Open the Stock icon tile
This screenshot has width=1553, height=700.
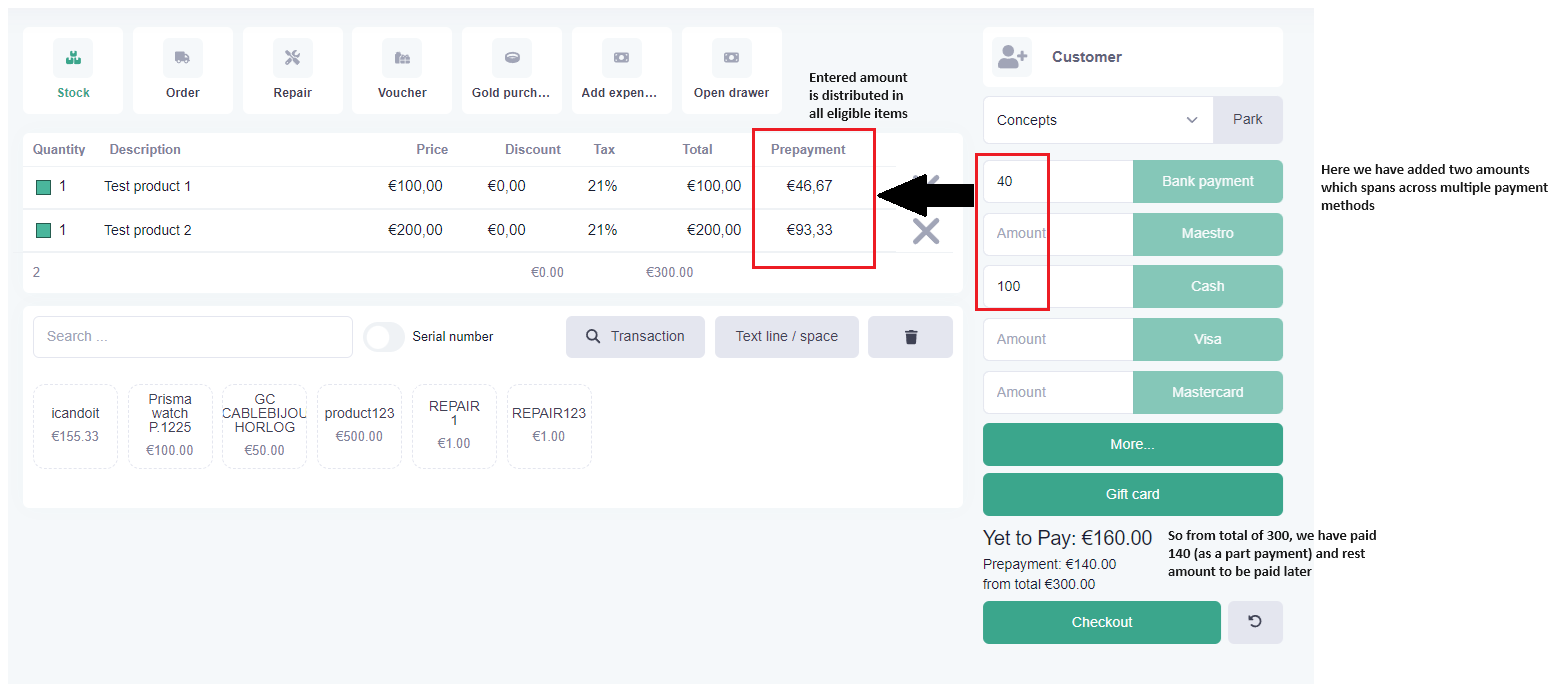coord(73,58)
